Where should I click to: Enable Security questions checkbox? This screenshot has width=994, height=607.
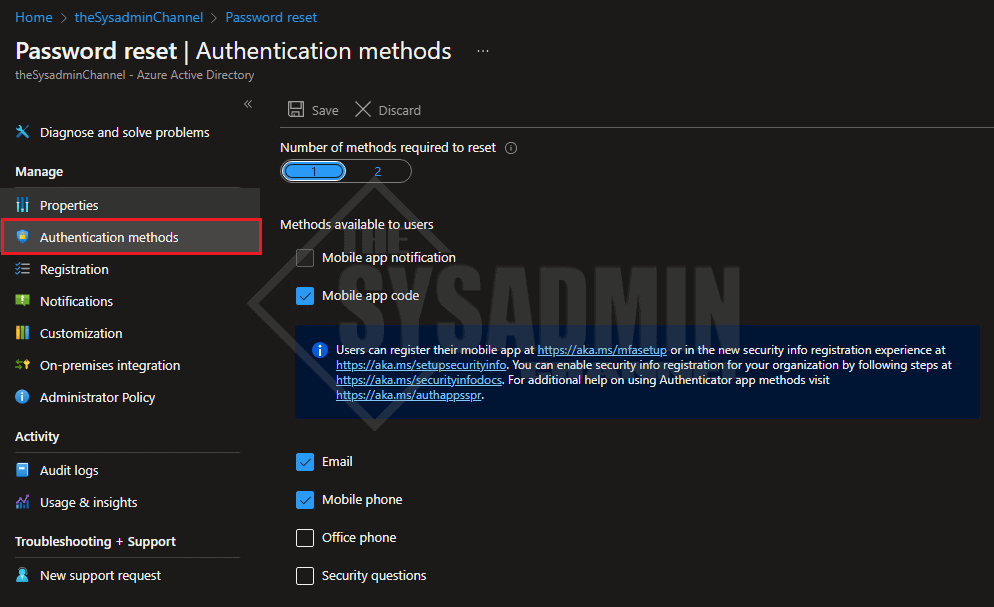pyautogui.click(x=305, y=576)
